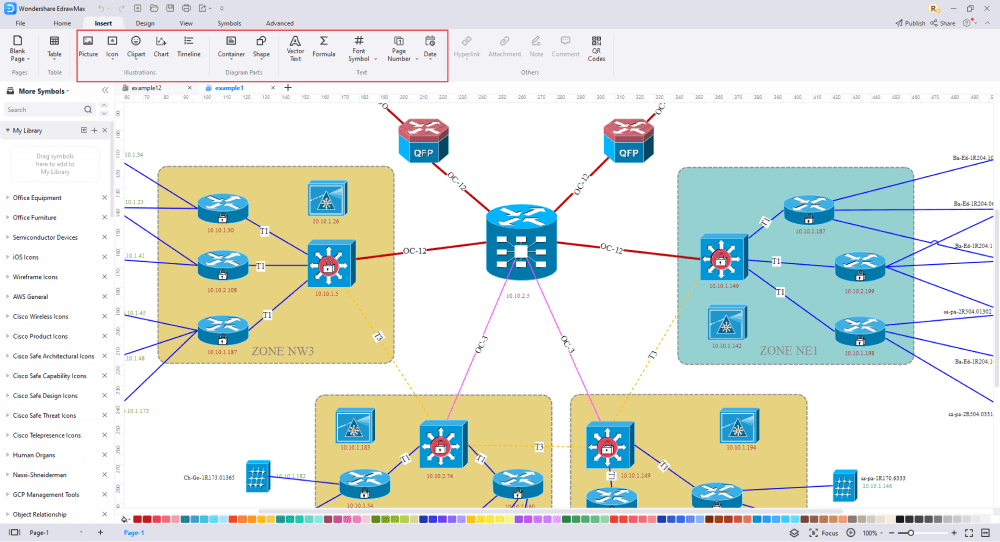The height and width of the screenshot is (542, 1000).
Task: Insert a Table
Action: coord(54,47)
